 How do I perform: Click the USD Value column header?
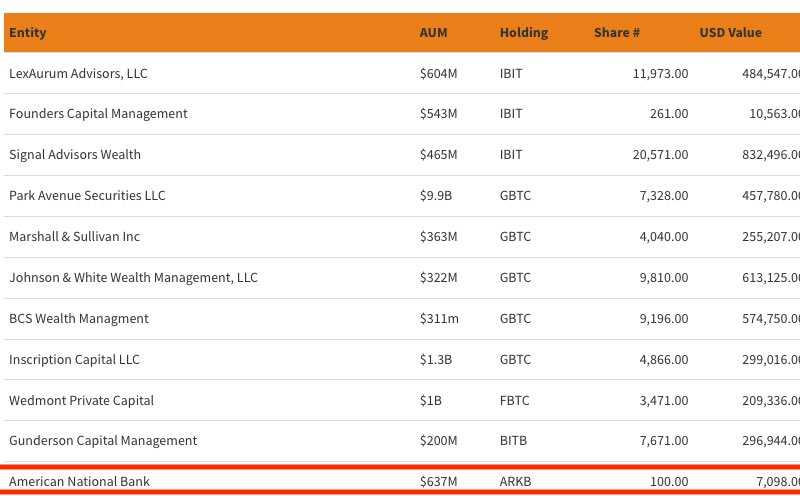[x=730, y=33]
